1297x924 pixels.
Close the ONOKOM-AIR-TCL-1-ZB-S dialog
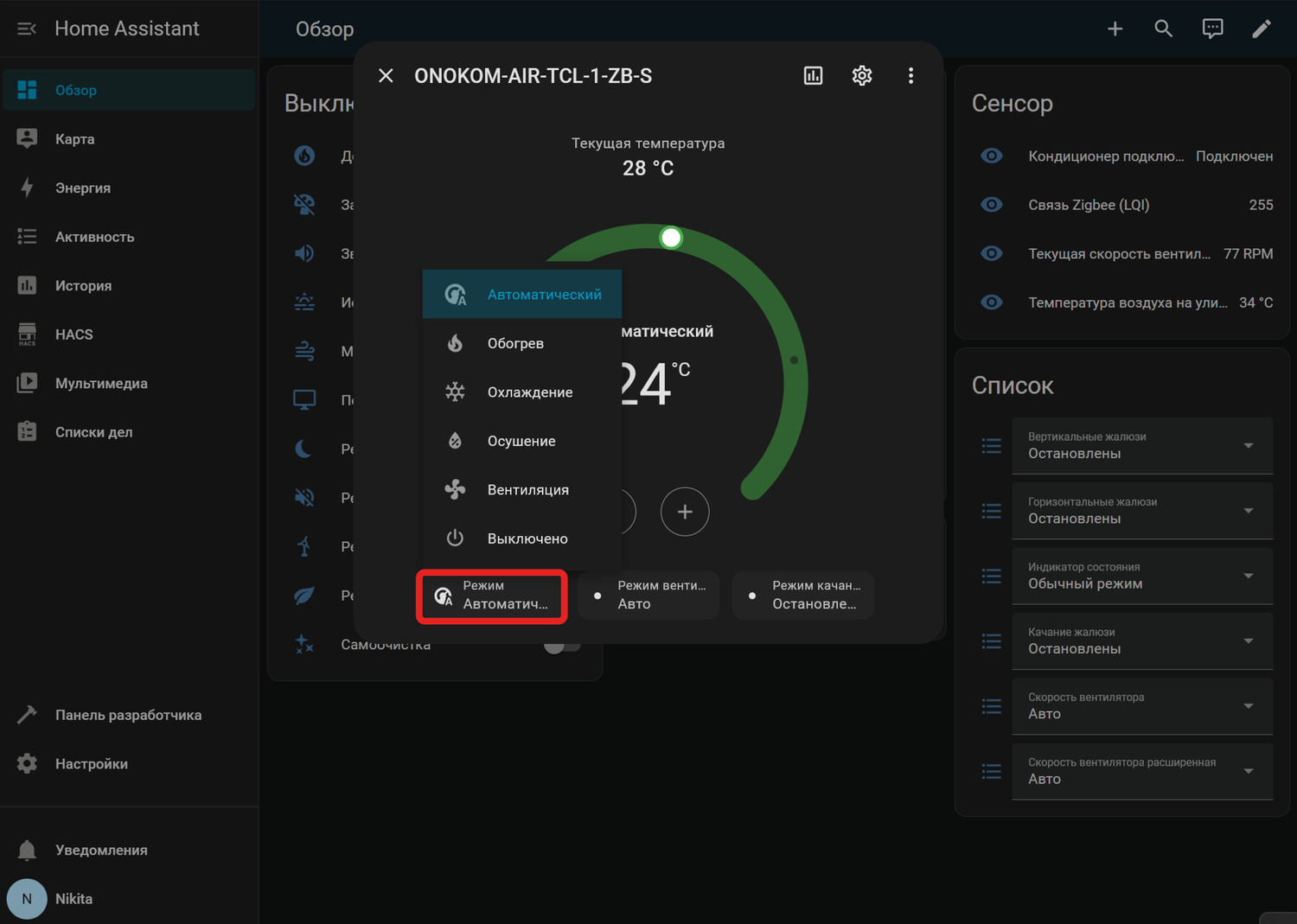coord(387,76)
